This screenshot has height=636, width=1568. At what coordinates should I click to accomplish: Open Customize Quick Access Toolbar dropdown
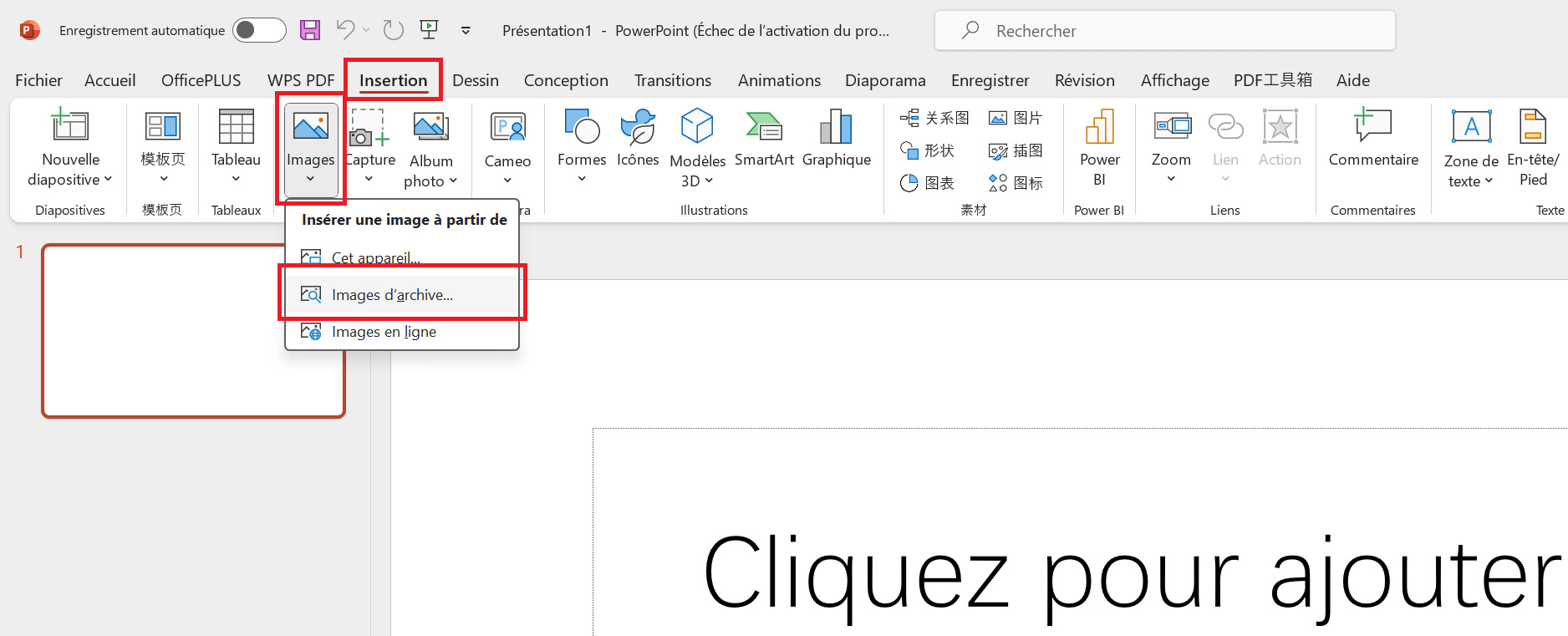pos(466,31)
